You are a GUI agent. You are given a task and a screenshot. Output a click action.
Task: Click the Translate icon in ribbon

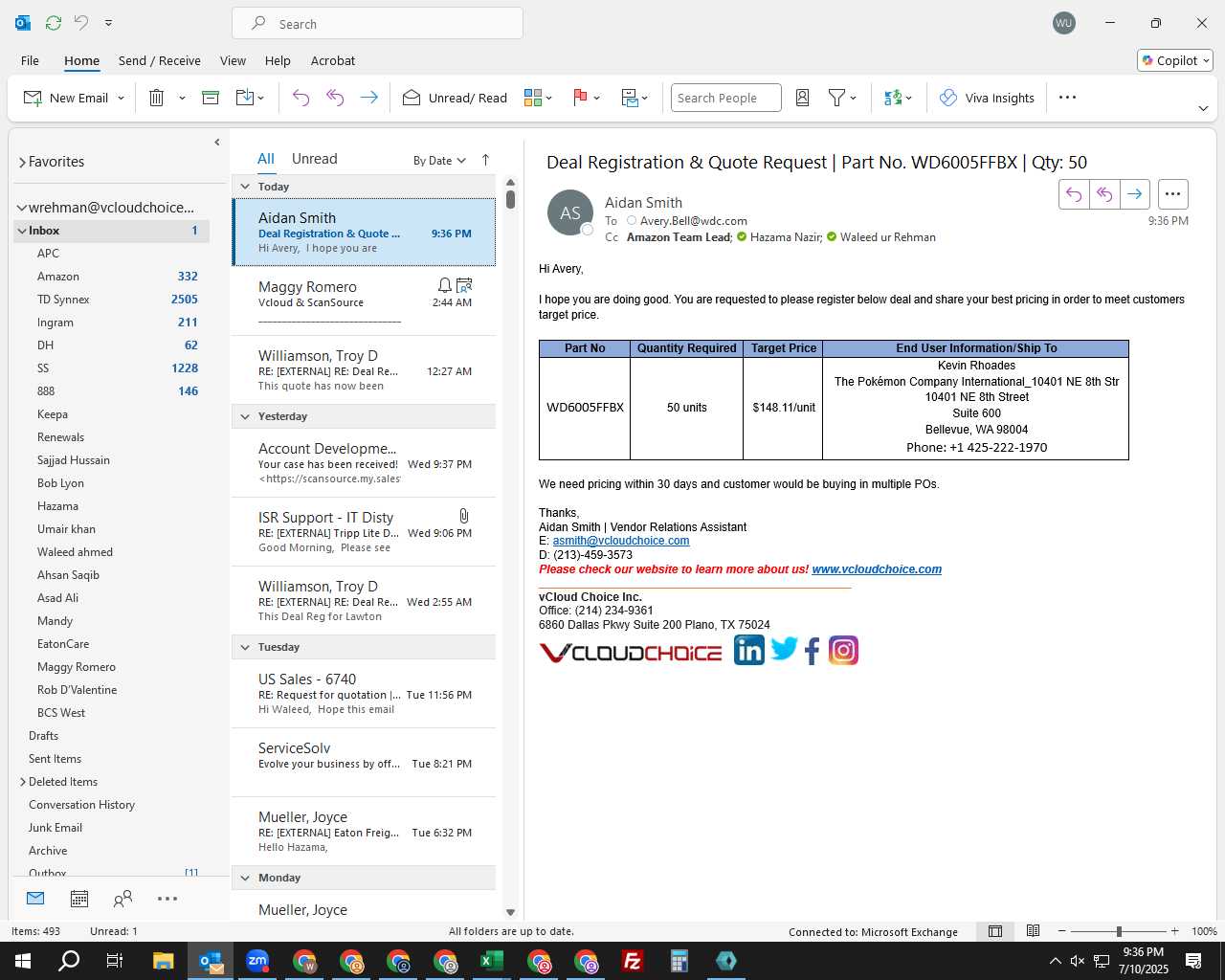click(893, 98)
